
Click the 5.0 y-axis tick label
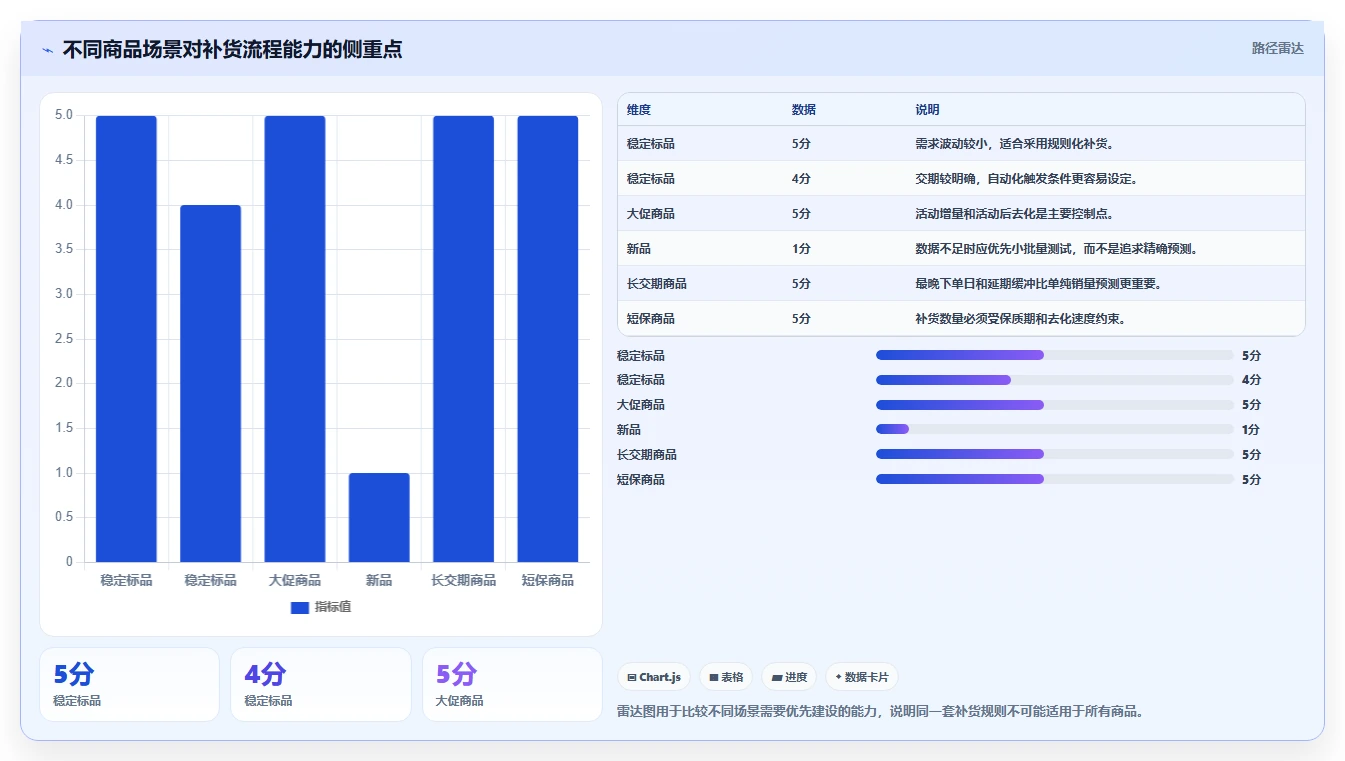pos(64,115)
